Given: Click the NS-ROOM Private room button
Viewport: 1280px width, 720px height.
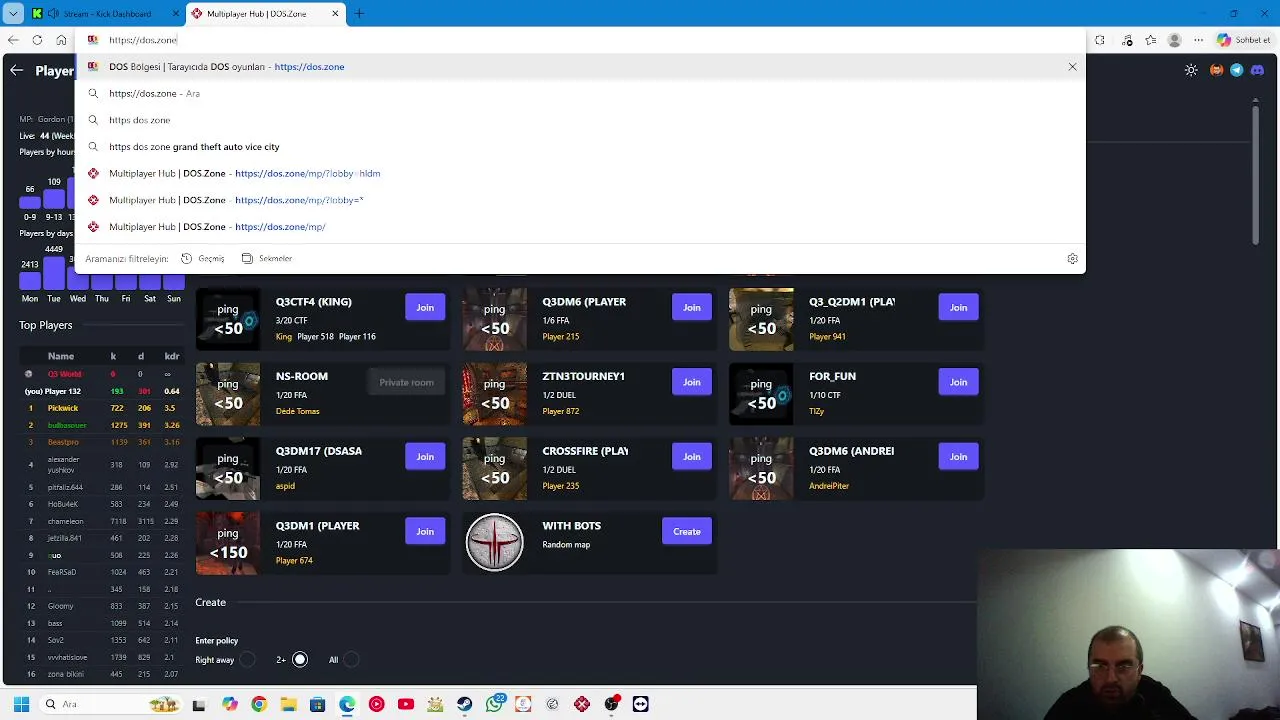Looking at the screenshot, I should [406, 382].
